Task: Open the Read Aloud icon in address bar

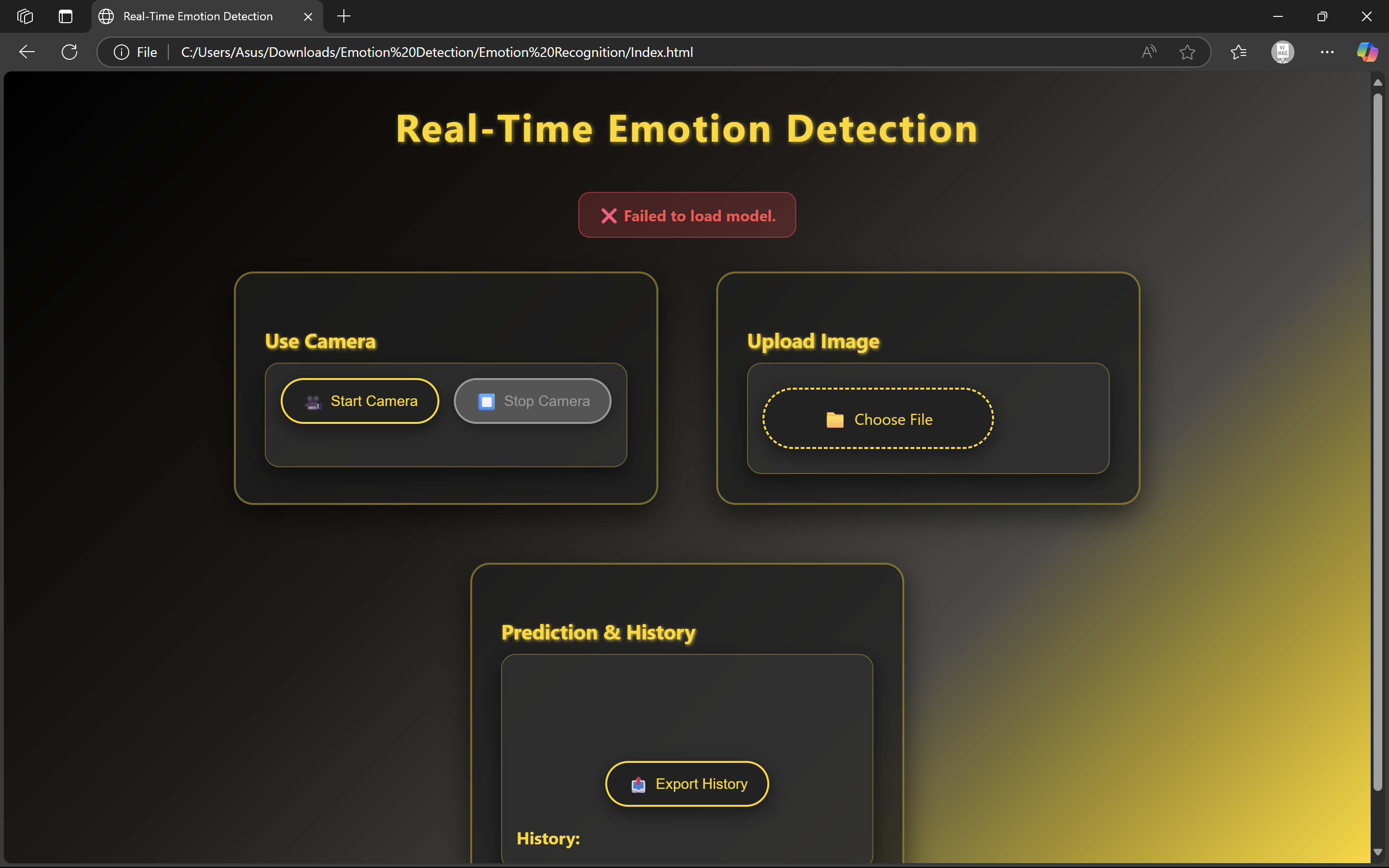Action: [x=1148, y=52]
